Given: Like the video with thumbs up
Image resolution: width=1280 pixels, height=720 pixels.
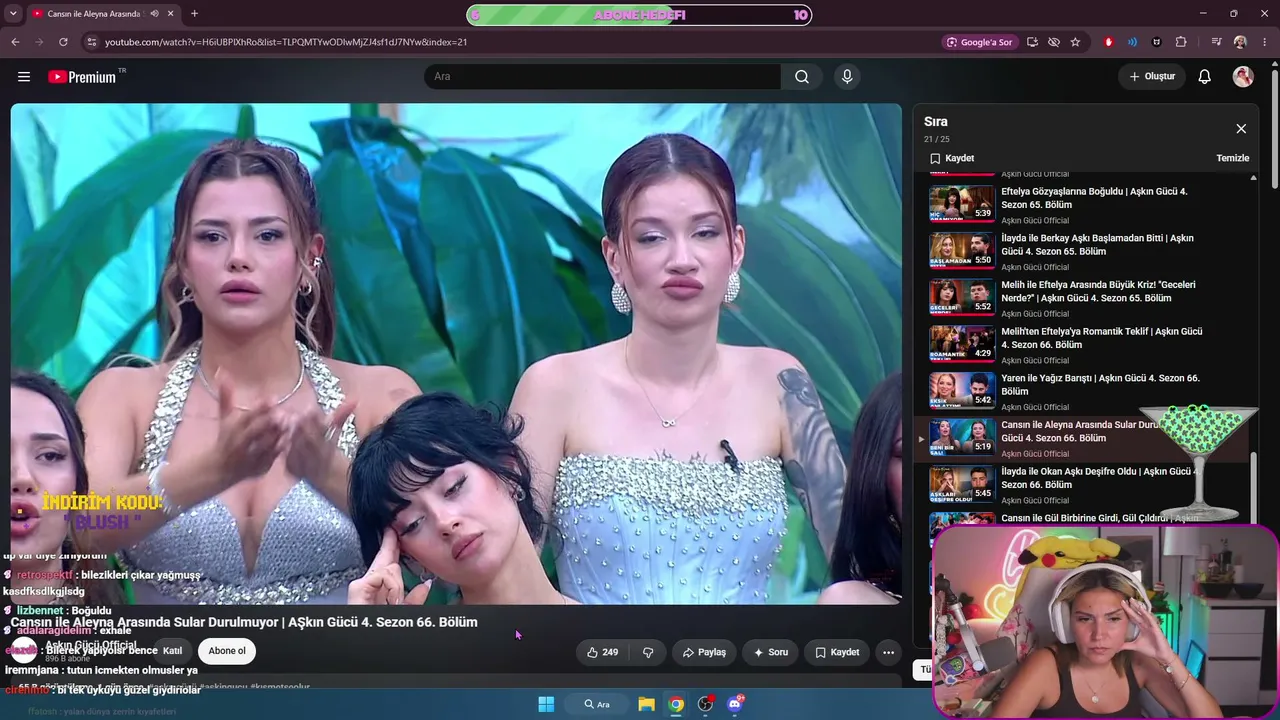Looking at the screenshot, I should tap(602, 652).
